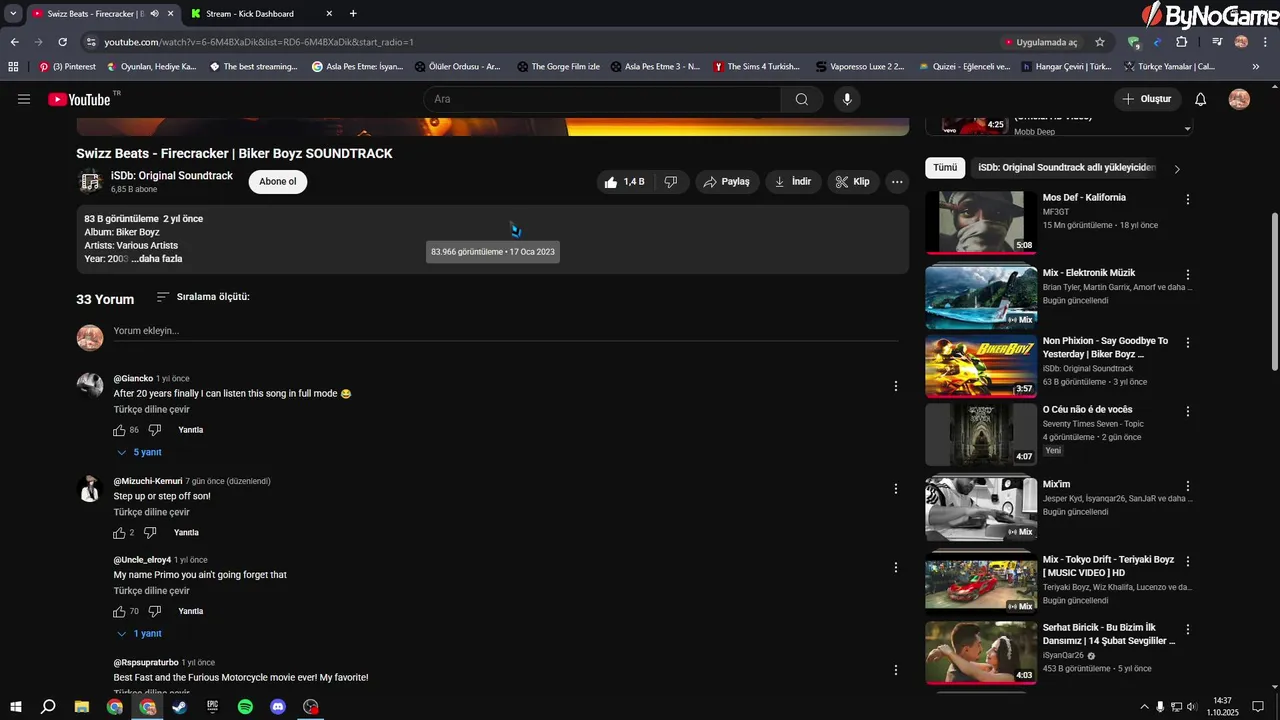Image resolution: width=1280 pixels, height=720 pixels.
Task: Go to YouTube home via logo
Action: pyautogui.click(x=78, y=99)
